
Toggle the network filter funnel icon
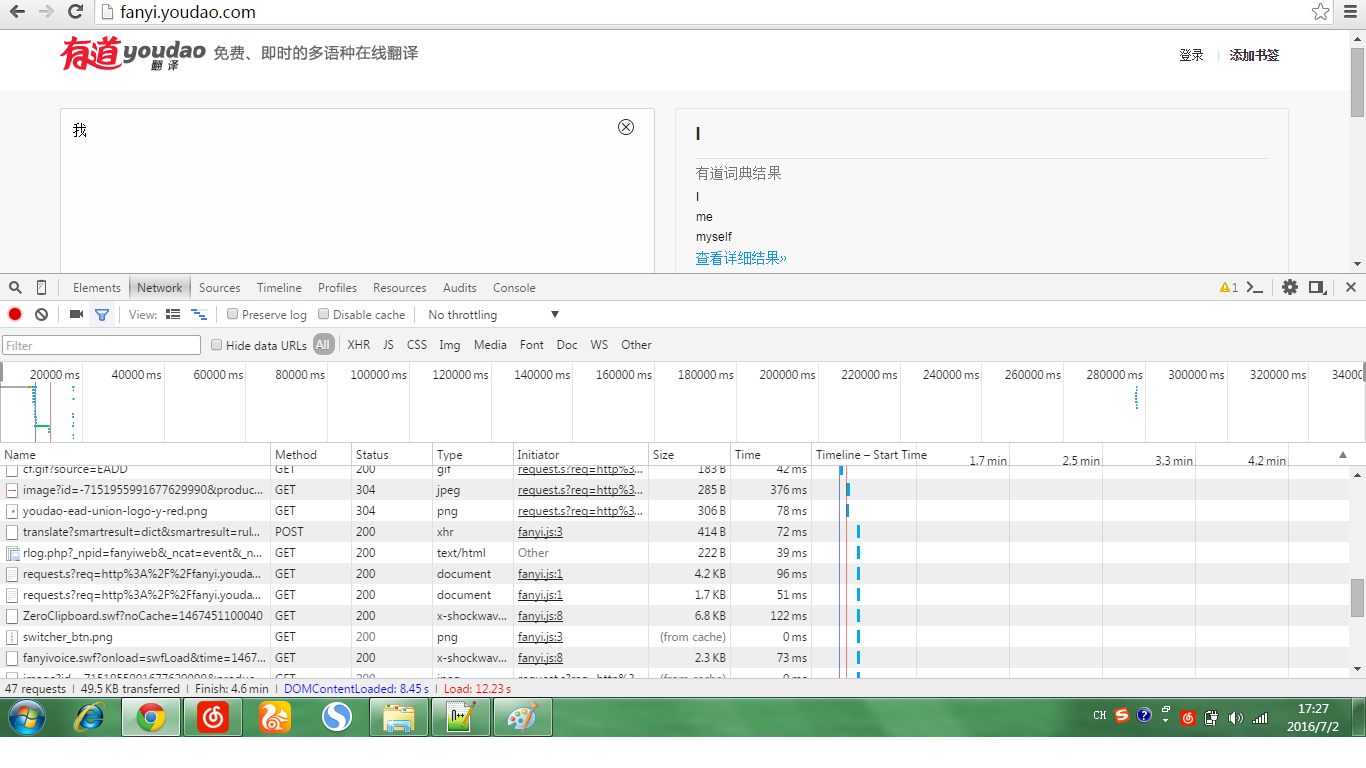tap(101, 315)
